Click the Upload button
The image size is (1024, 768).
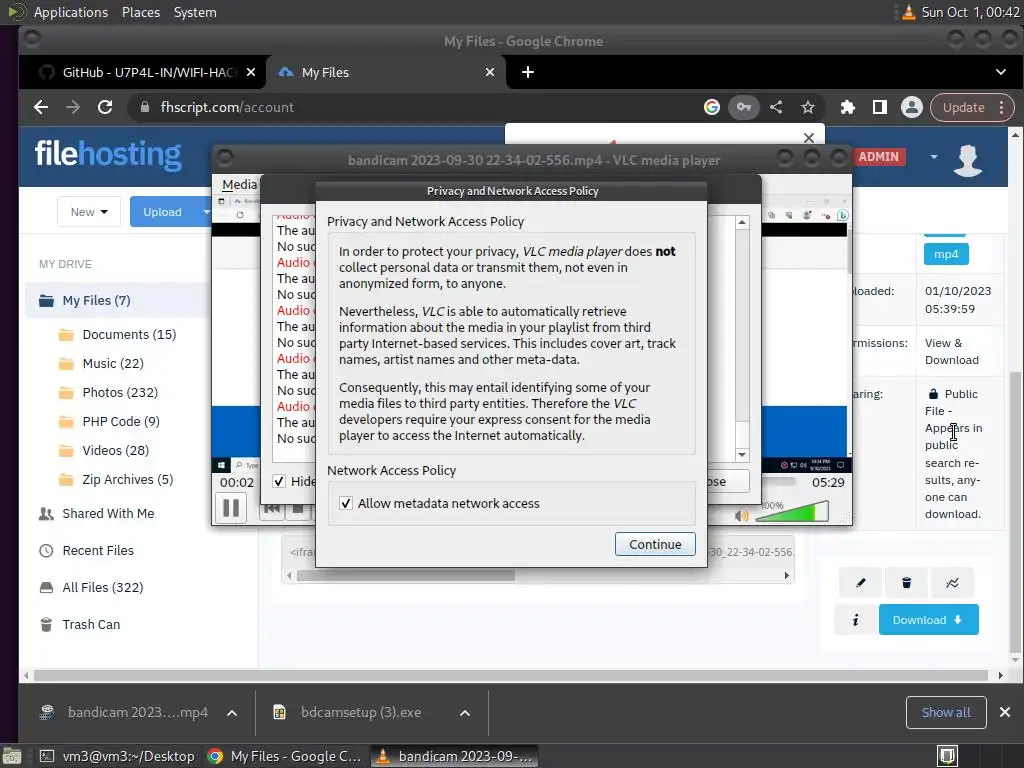pyautogui.click(x=163, y=212)
